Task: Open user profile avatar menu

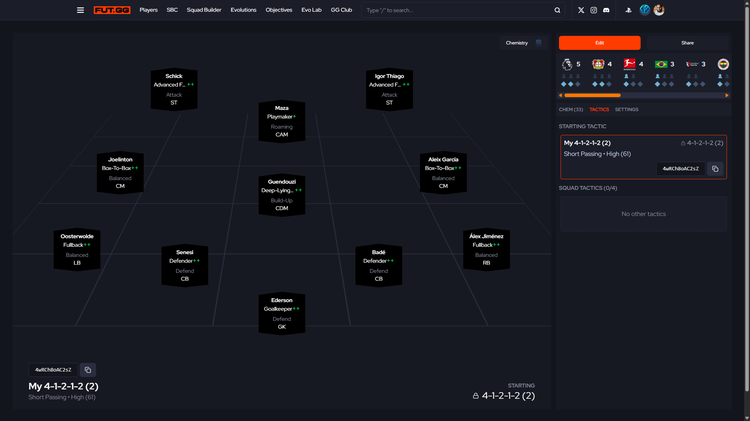Action: [x=659, y=10]
